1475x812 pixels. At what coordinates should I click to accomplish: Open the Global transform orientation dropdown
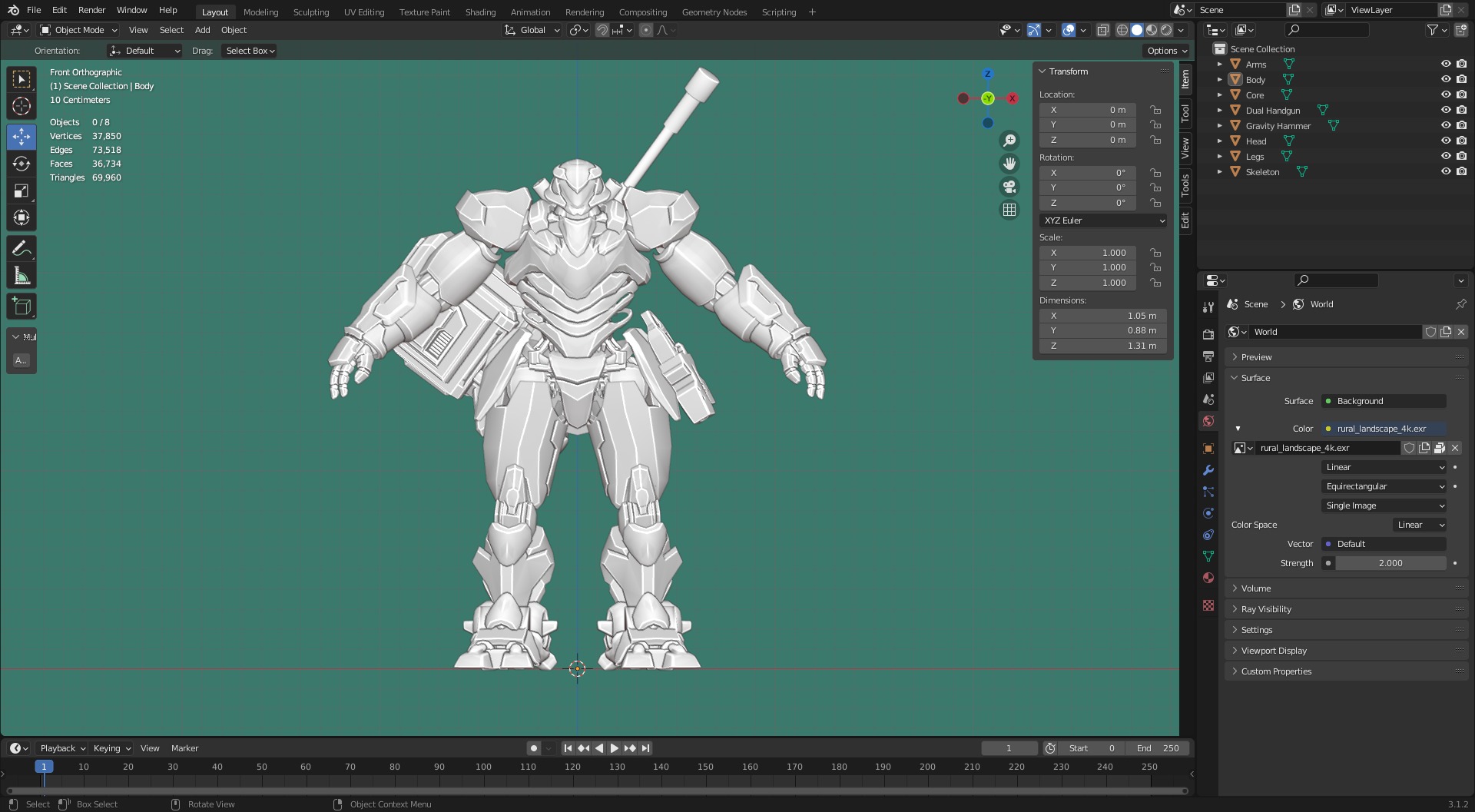coord(532,30)
